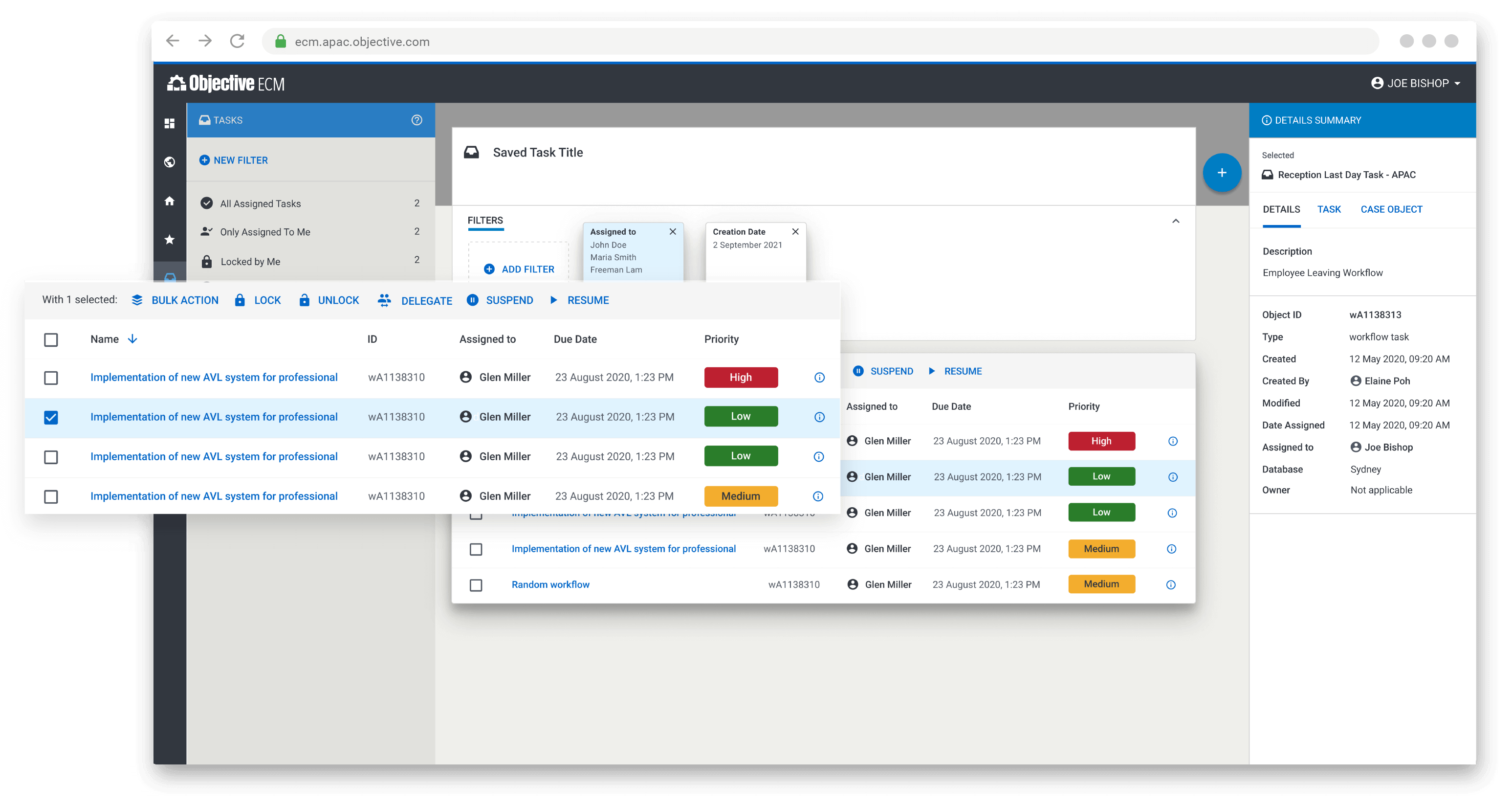The height and width of the screenshot is (807, 1512).
Task: Check the select-all checkbox in the list header
Action: pos(51,339)
